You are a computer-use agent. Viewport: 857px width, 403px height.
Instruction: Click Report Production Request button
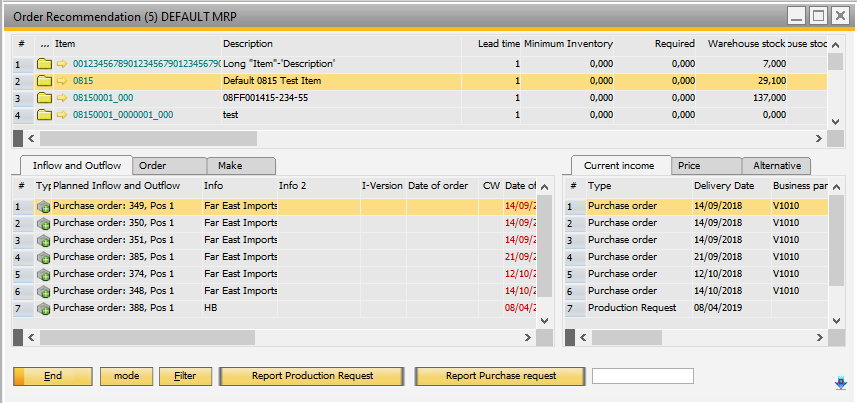coord(311,376)
